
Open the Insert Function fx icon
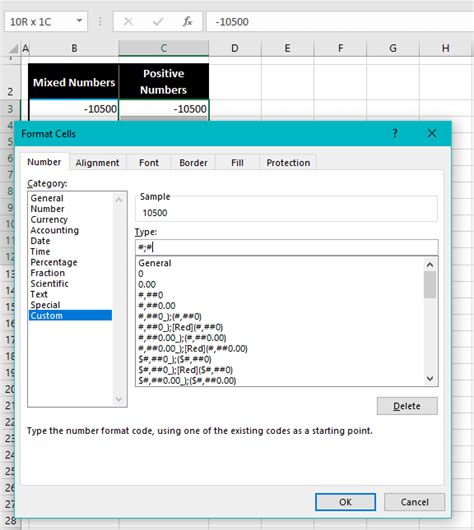click(x=187, y=22)
